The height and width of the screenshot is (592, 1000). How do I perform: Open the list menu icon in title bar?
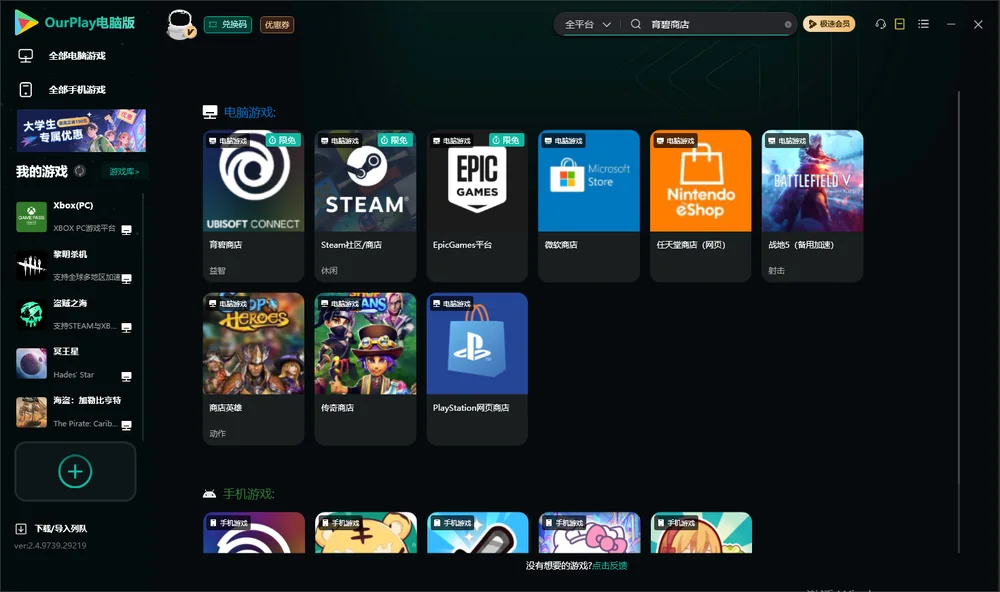click(923, 24)
